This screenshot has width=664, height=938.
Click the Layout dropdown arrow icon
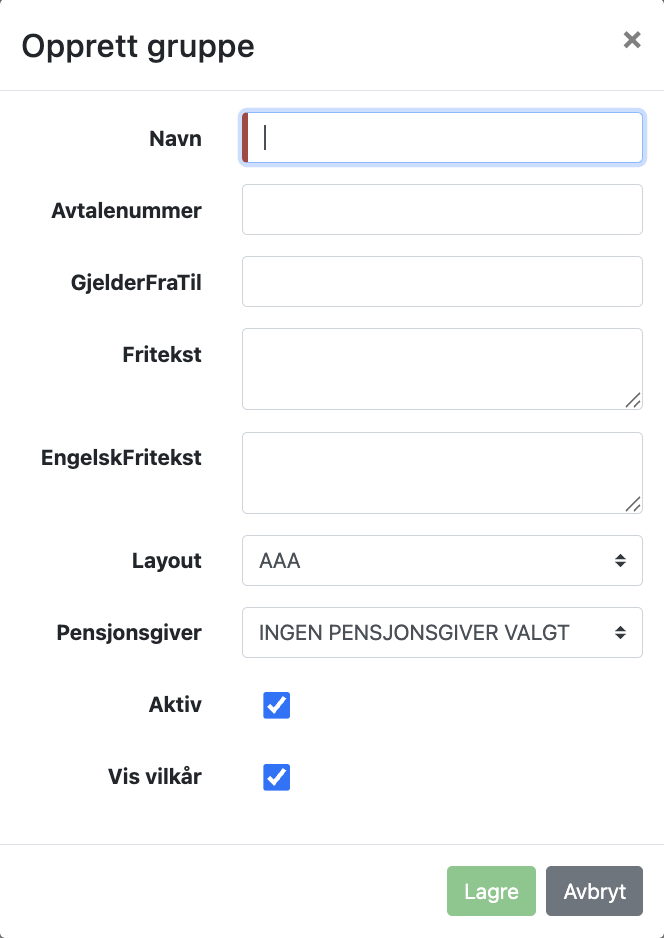(621, 561)
